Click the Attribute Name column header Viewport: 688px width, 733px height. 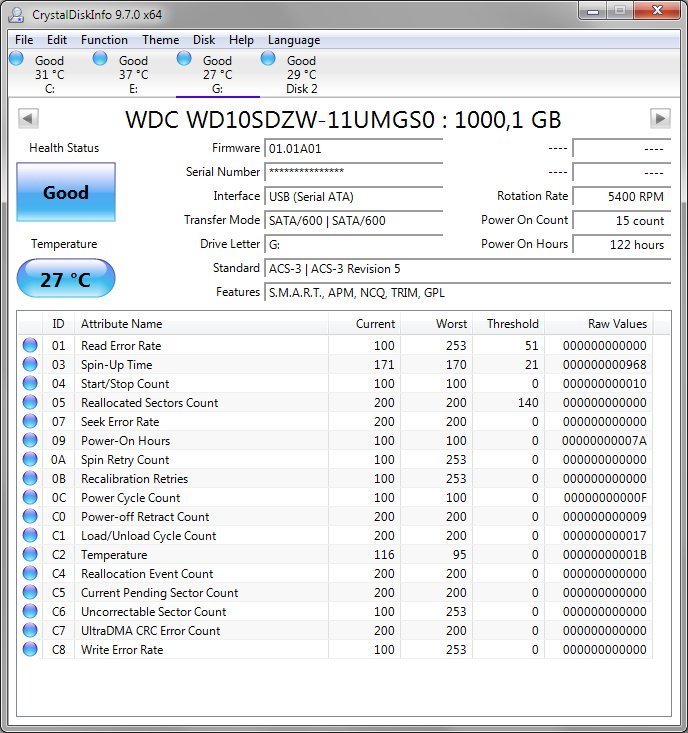point(201,323)
